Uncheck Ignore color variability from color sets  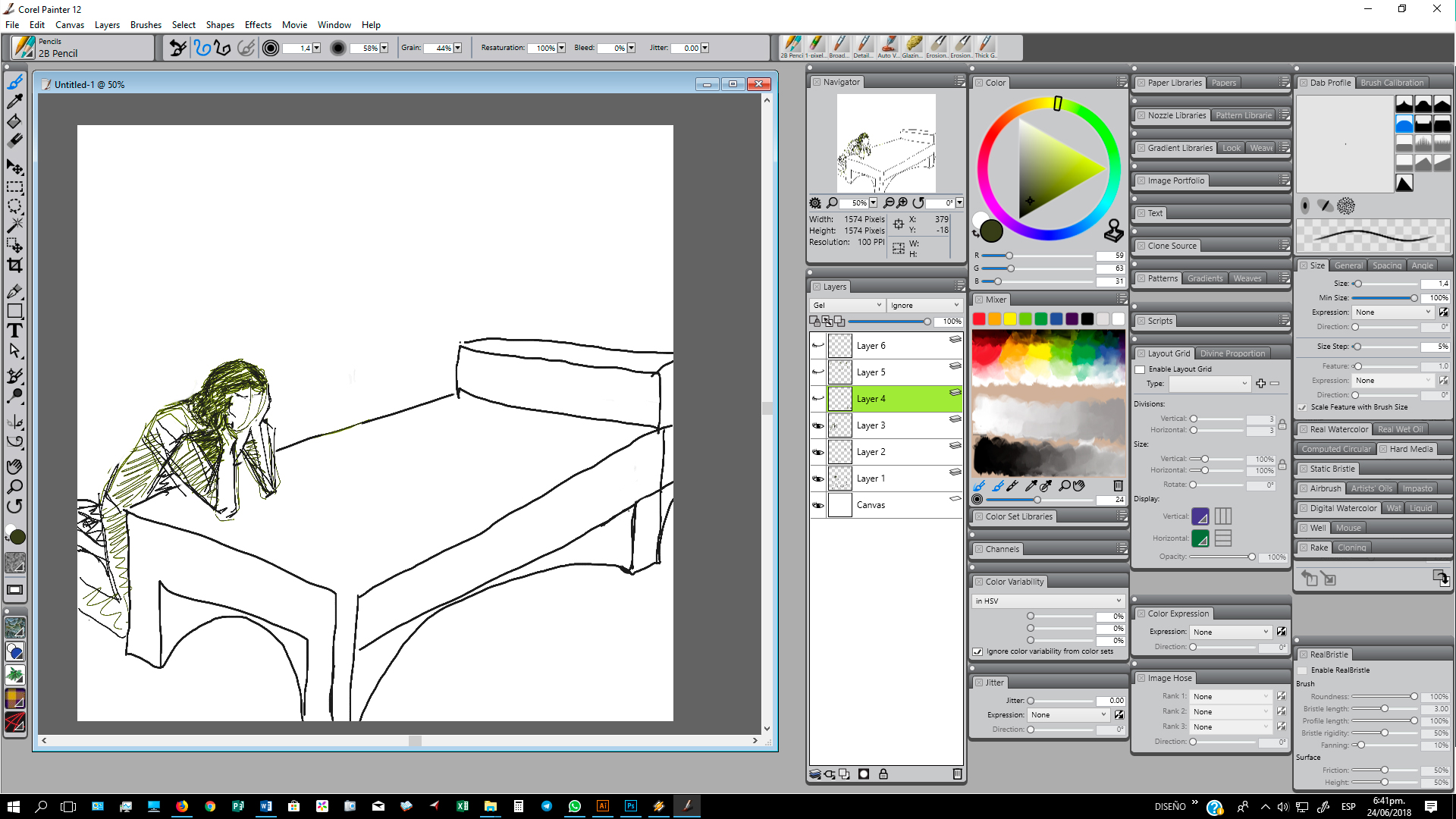click(978, 651)
